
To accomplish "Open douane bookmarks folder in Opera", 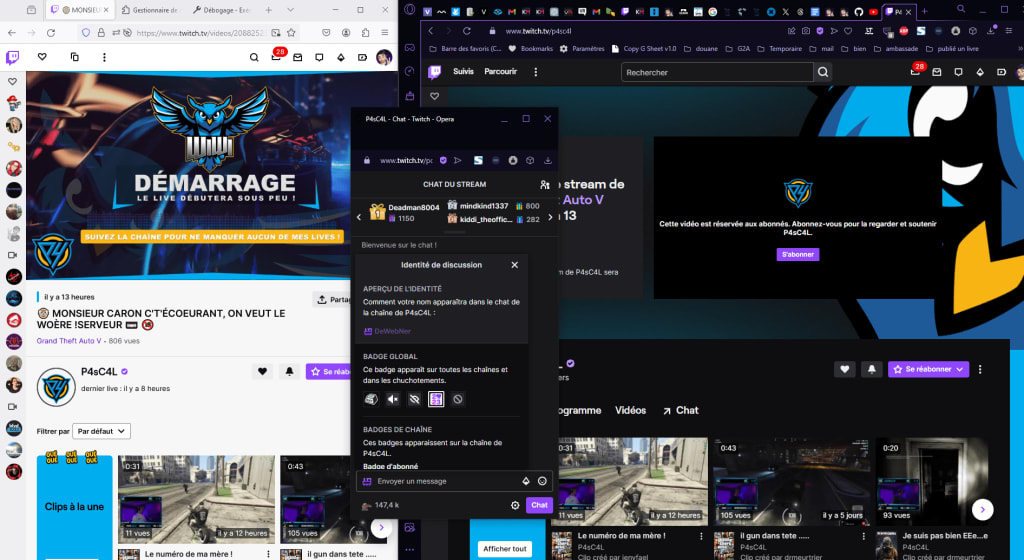I will (701, 49).
